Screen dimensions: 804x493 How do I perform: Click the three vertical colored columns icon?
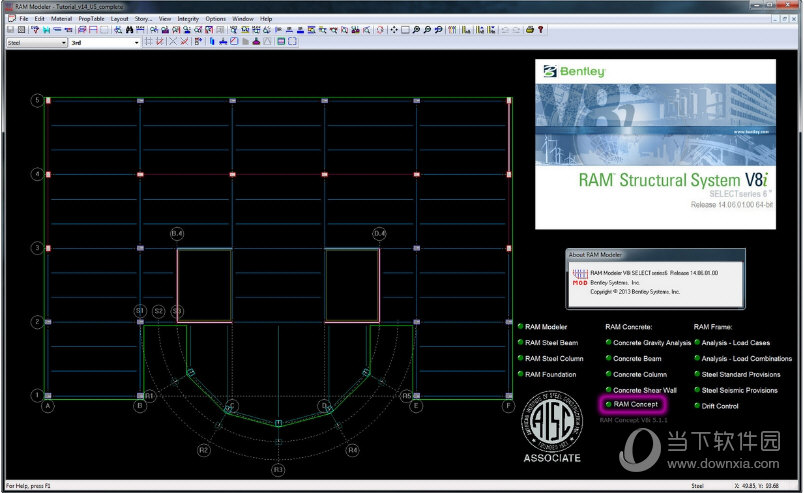tap(452, 30)
